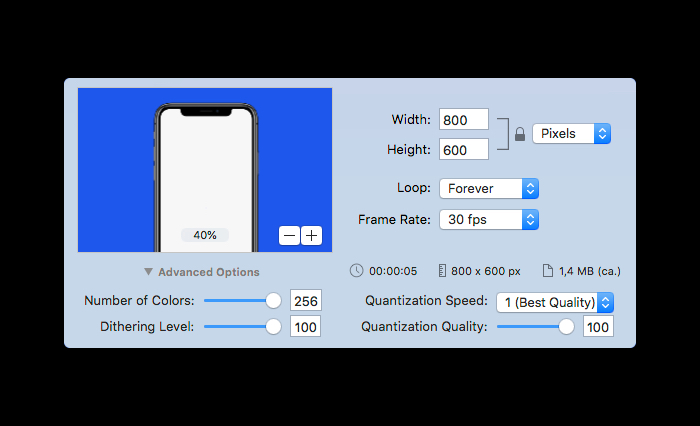This screenshot has height=426, width=700.
Task: Open the Loop Forever dropdown
Action: point(489,188)
